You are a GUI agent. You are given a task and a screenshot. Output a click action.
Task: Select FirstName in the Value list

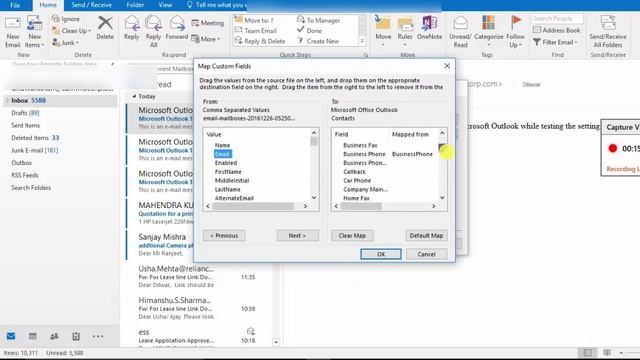[228, 172]
